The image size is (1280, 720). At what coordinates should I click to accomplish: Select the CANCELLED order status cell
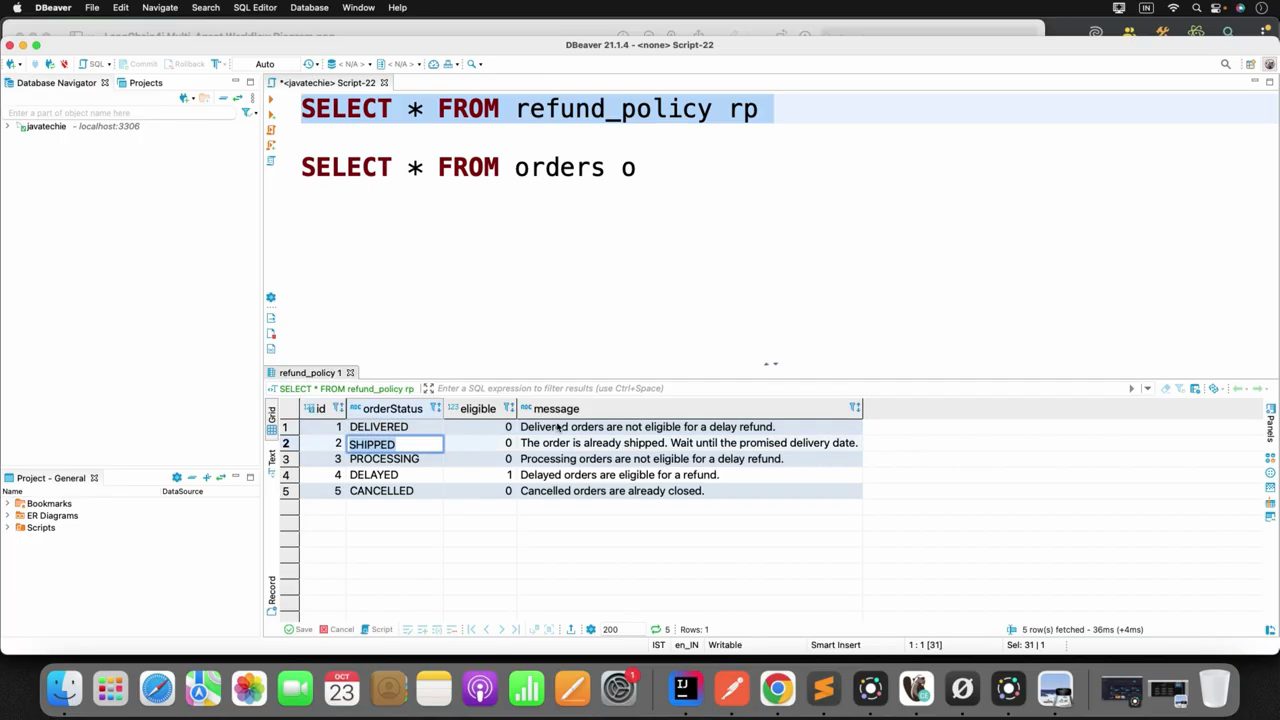[394, 491]
